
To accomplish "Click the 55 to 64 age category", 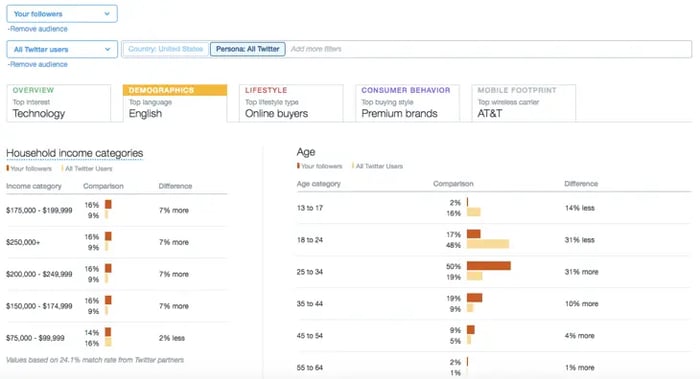I will (x=310, y=368).
